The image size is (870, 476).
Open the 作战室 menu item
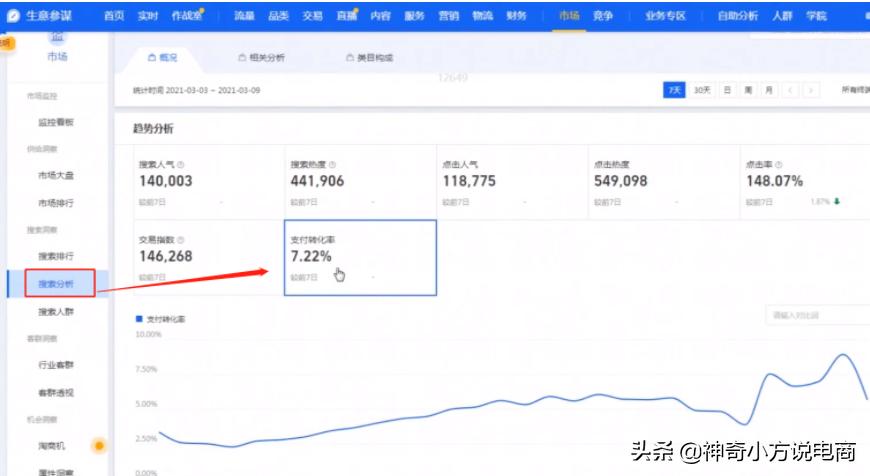187,16
